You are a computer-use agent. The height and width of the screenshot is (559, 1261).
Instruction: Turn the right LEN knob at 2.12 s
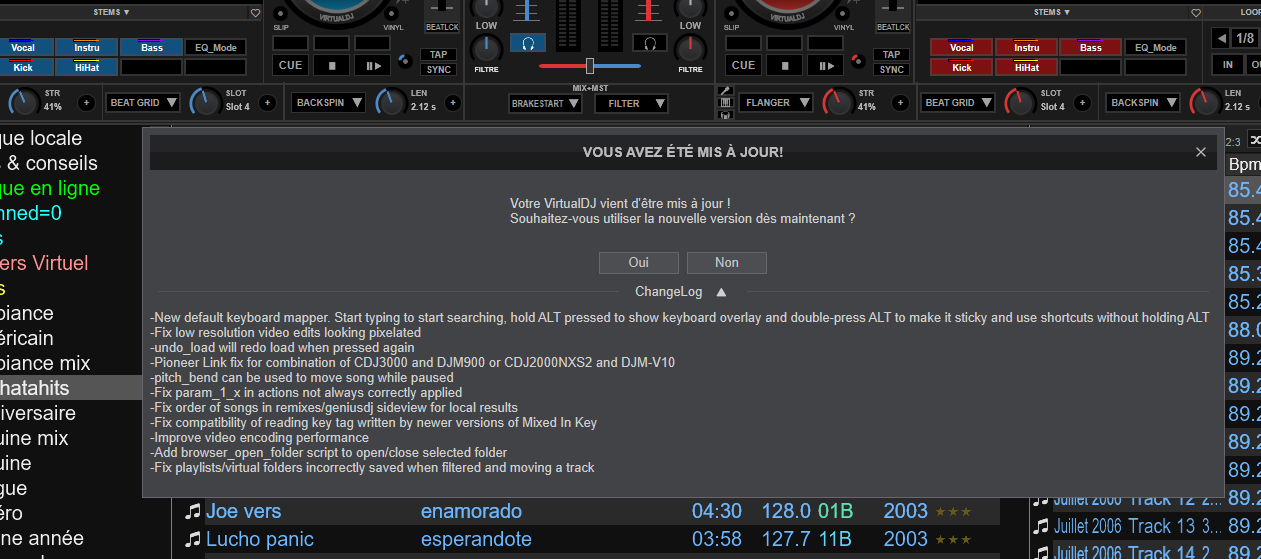click(x=1204, y=101)
